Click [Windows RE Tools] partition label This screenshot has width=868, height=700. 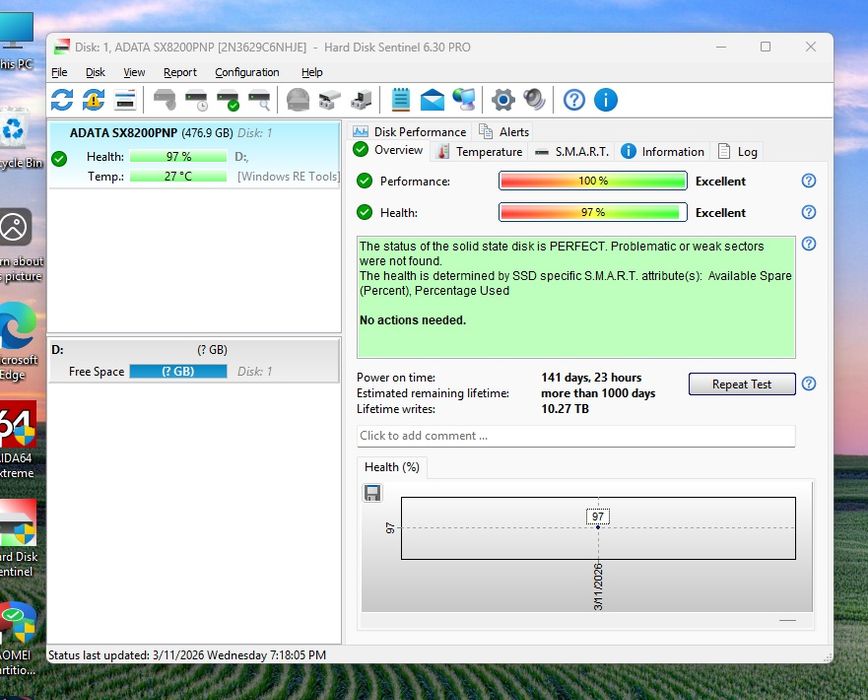tap(288, 177)
